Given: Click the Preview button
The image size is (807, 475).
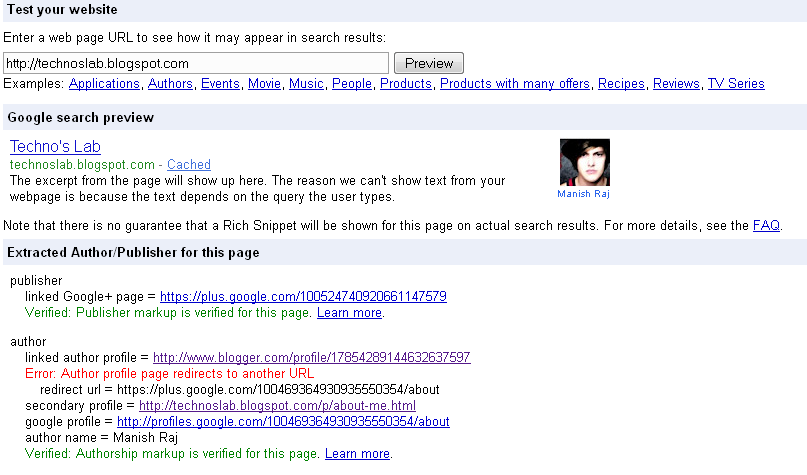Looking at the screenshot, I should coord(429,63).
